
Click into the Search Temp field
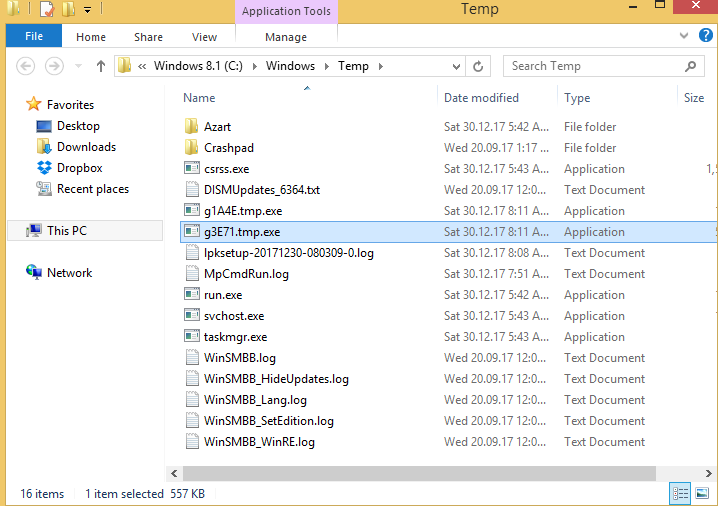click(590, 66)
